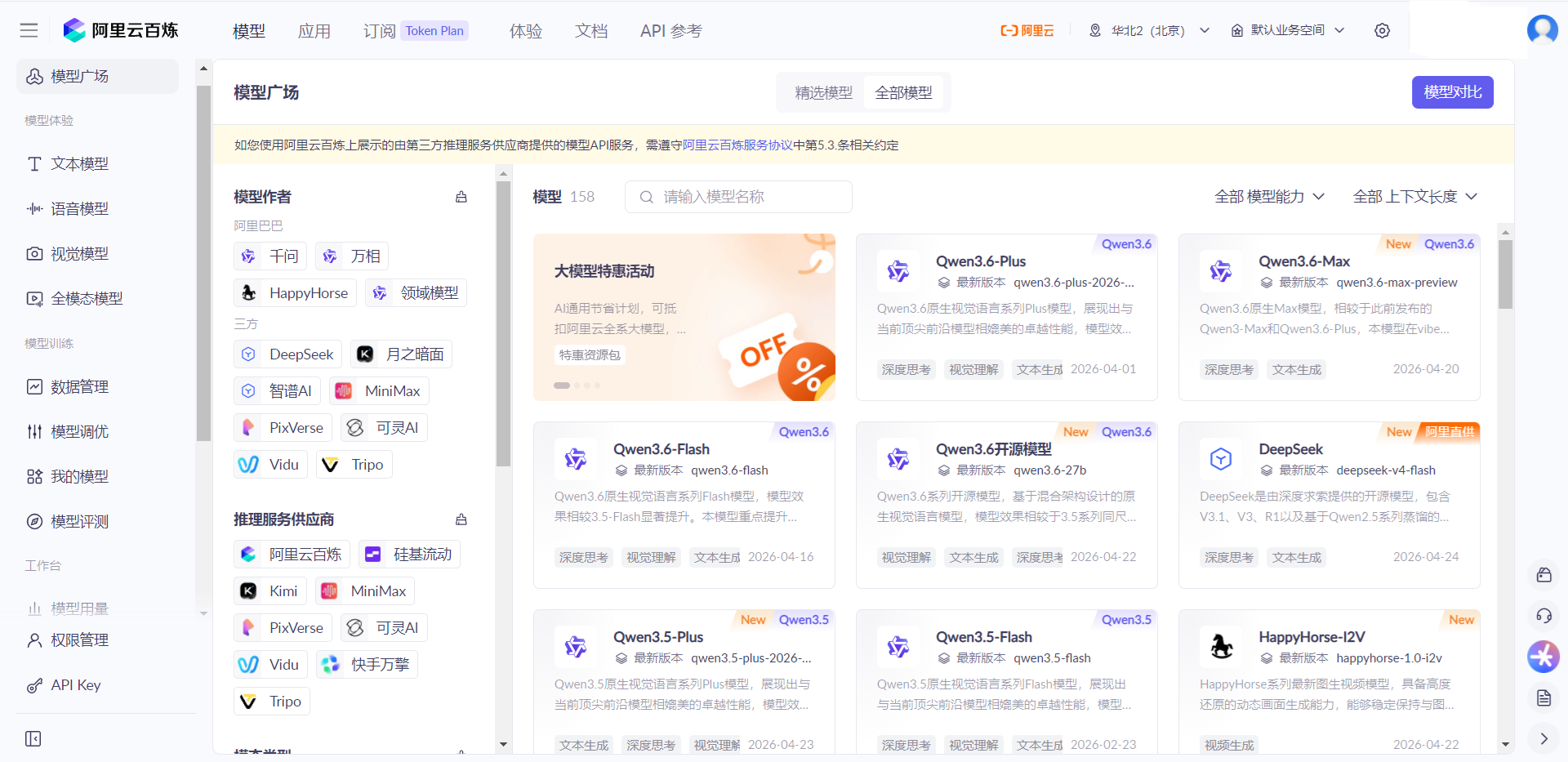Open 体验 top navigation tab
The image size is (1568, 762).
pyautogui.click(x=526, y=31)
